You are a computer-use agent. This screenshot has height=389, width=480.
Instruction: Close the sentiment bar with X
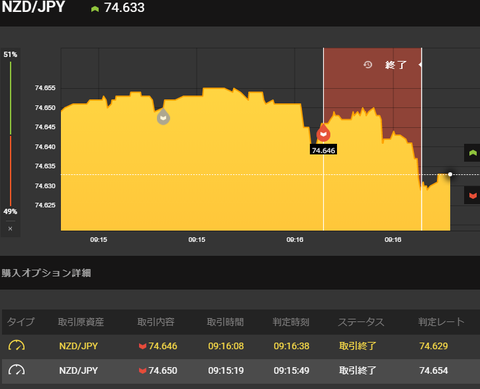tap(10, 229)
